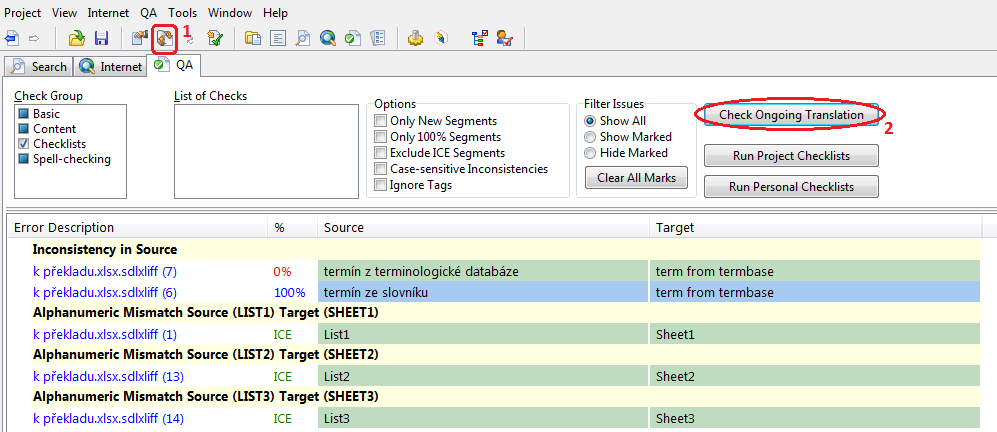
Task: Click the Refresh project icon with orange arrows
Action: pos(165,39)
